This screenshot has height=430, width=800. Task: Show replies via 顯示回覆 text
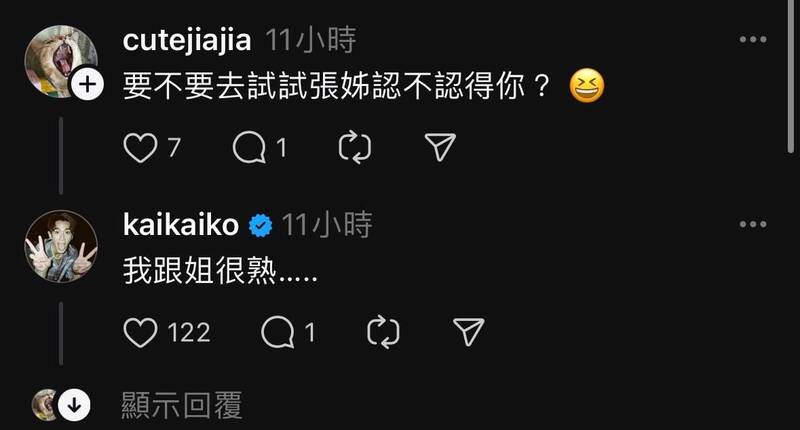tap(182, 406)
